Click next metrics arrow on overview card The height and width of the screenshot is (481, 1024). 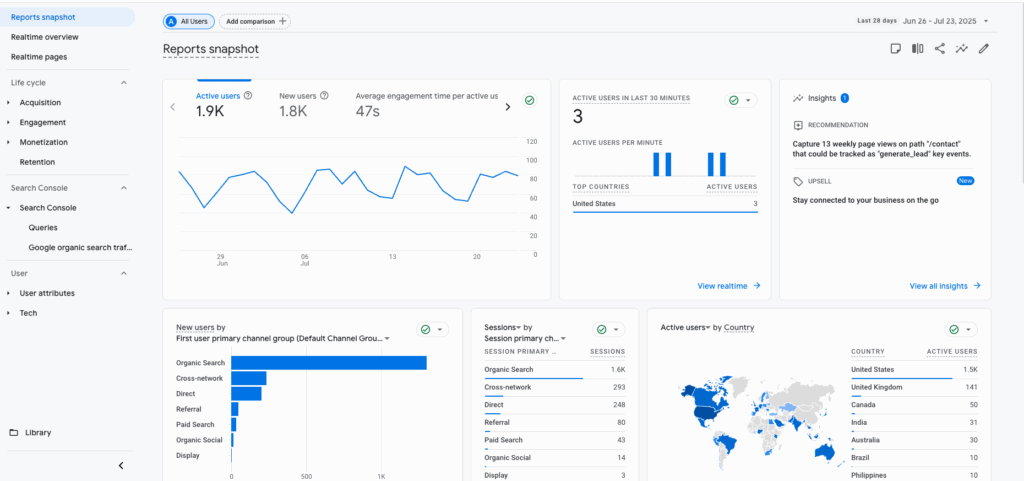507,106
